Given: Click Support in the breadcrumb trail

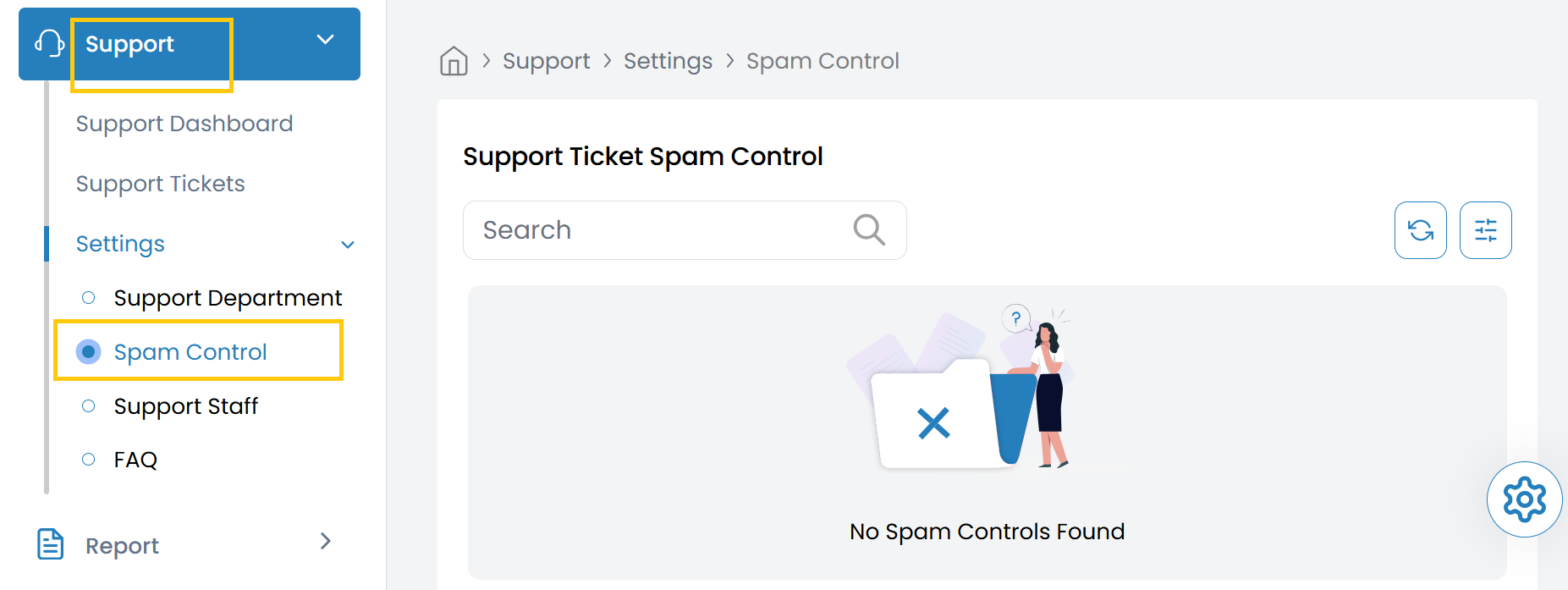Looking at the screenshot, I should 546,60.
